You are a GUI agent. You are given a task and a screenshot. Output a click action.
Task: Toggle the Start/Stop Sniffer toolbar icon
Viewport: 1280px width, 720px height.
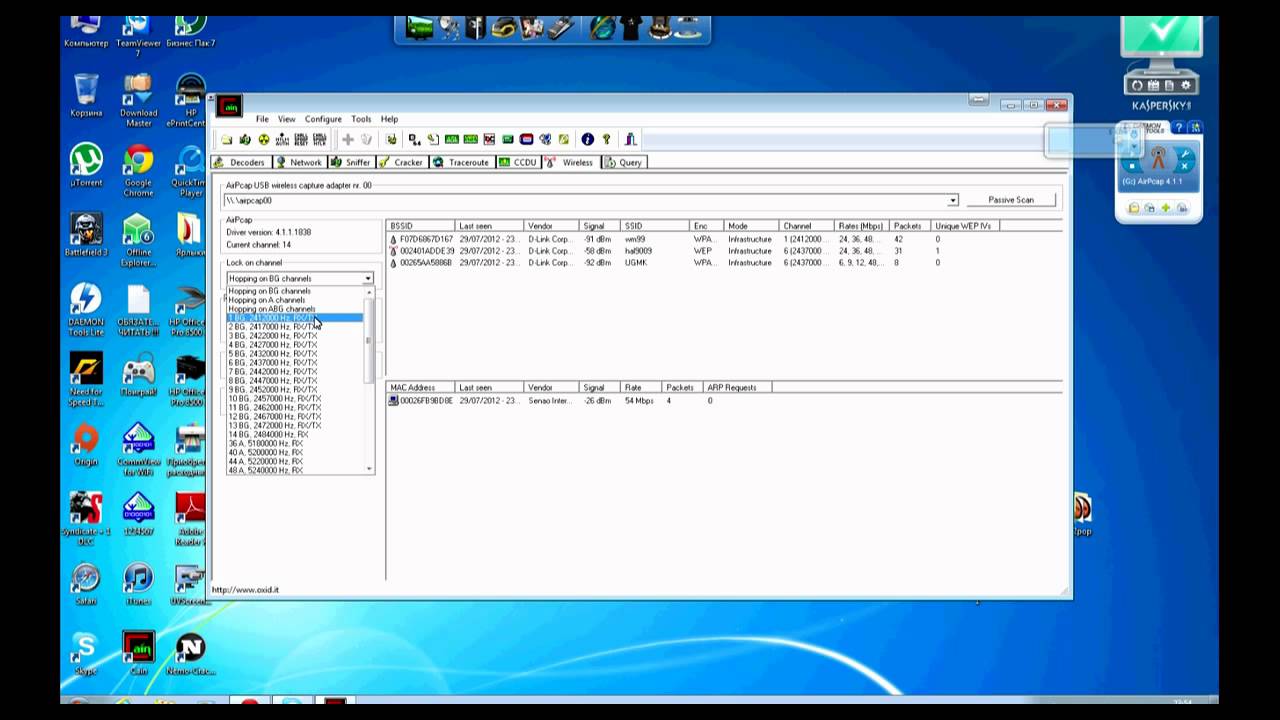coord(245,139)
